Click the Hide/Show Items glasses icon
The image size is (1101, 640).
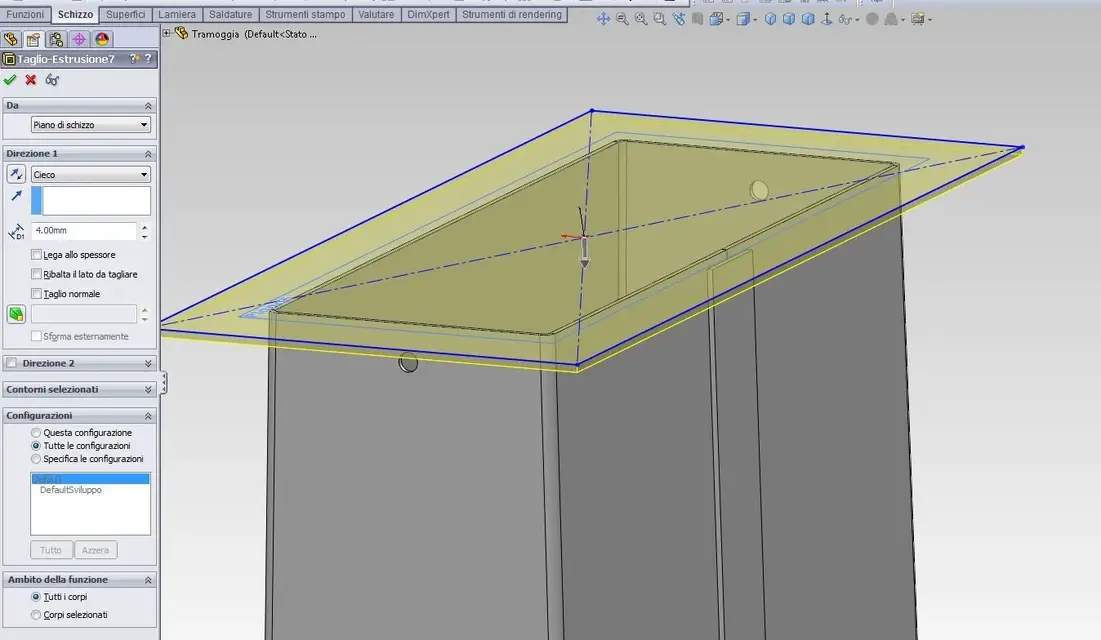coord(845,19)
